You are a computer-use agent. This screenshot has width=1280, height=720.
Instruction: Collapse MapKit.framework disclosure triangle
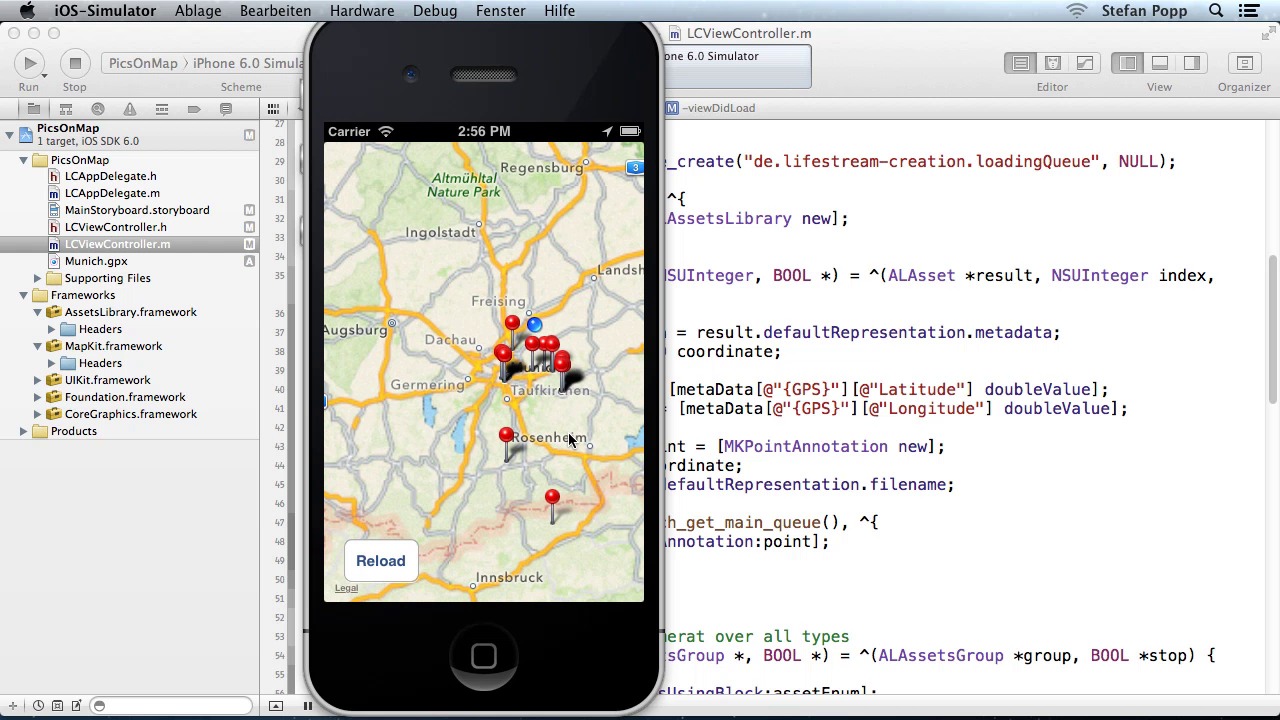[x=37, y=346]
